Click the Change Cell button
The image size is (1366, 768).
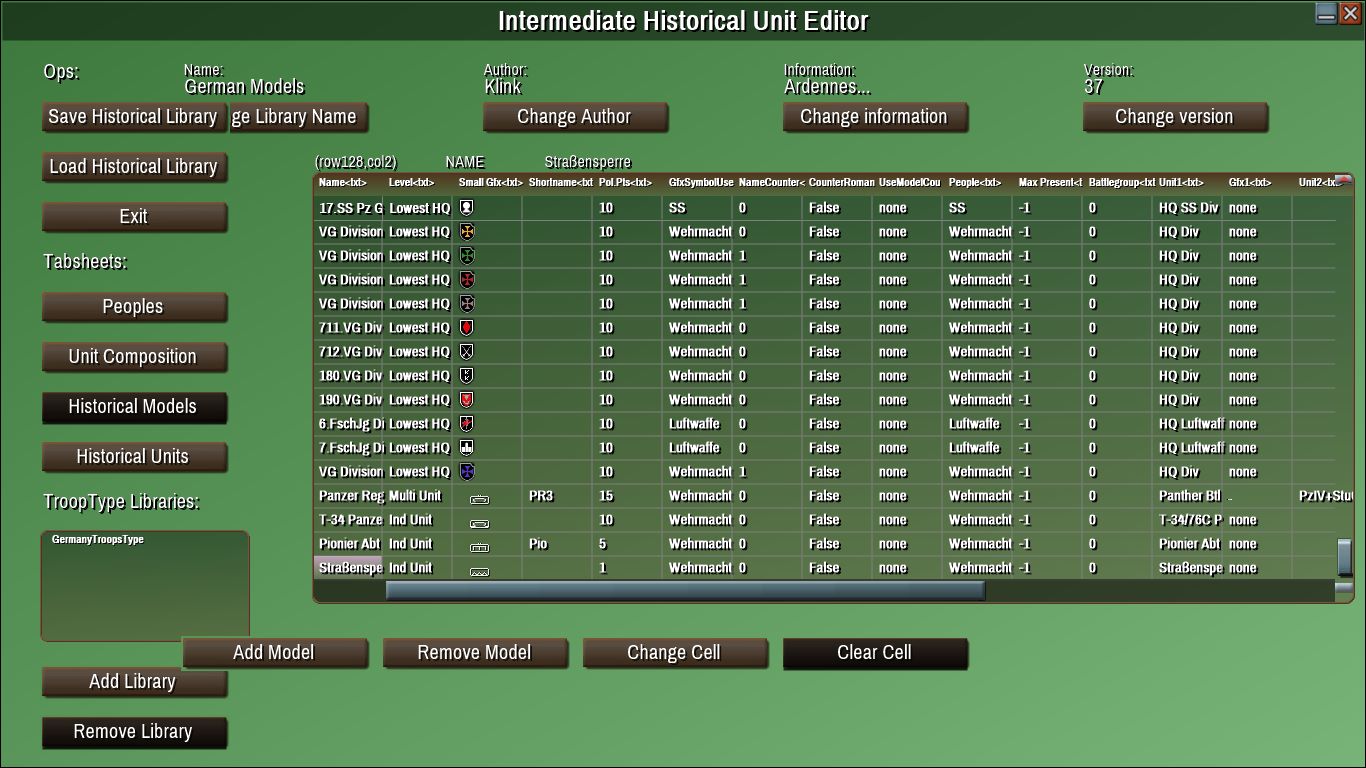tap(675, 653)
